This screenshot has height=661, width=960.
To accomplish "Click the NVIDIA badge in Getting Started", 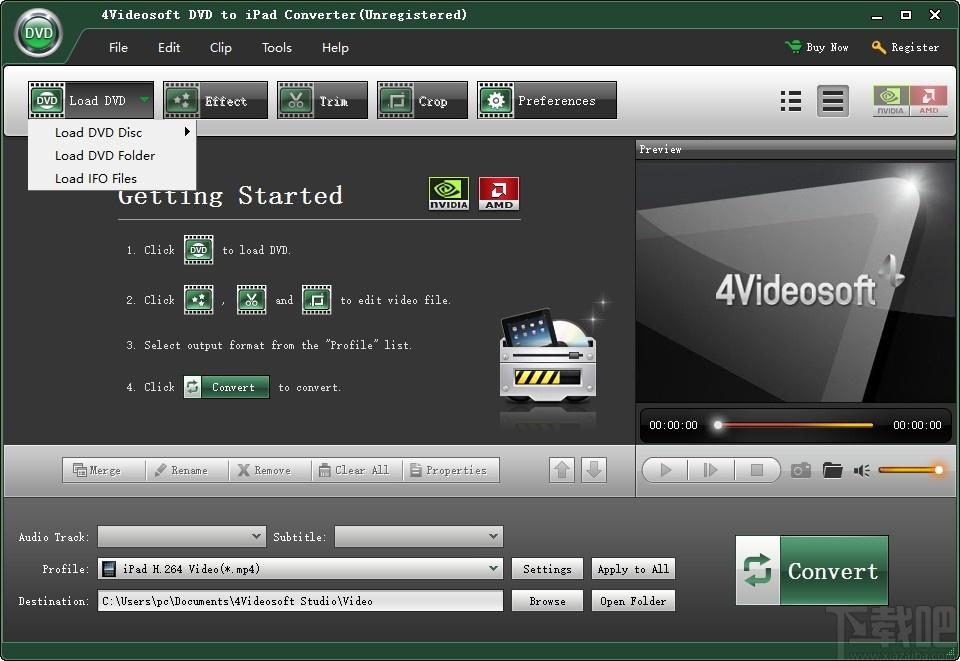I will point(449,193).
